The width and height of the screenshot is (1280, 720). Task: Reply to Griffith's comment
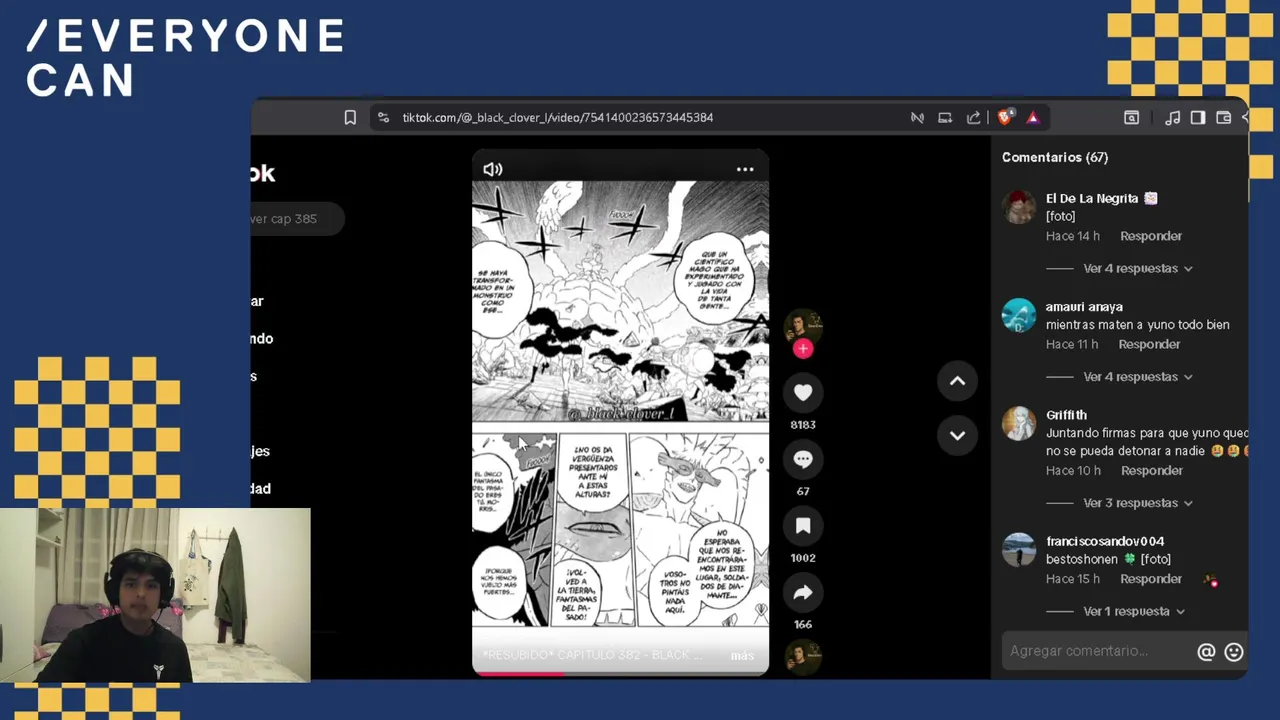point(1152,470)
